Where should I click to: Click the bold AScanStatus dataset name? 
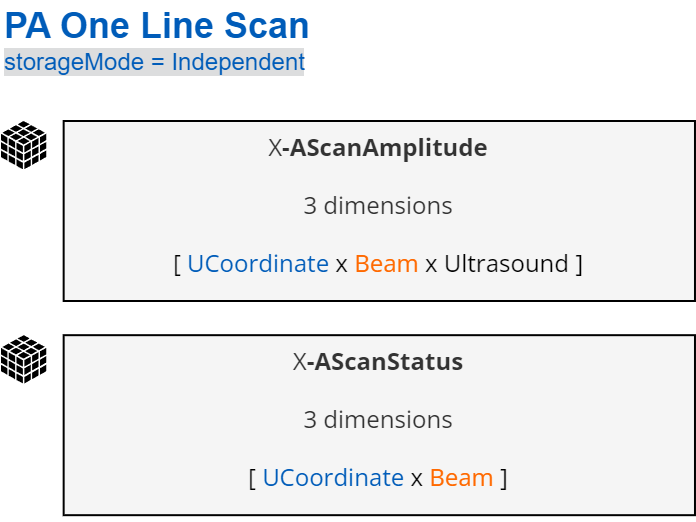[389, 362]
